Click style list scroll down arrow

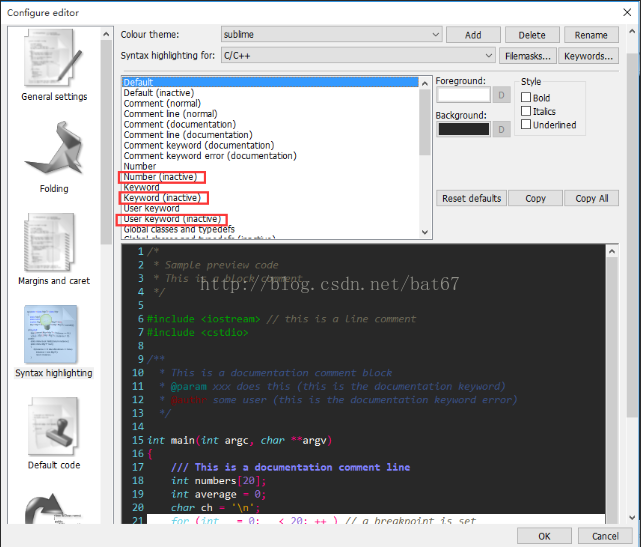[425, 232]
